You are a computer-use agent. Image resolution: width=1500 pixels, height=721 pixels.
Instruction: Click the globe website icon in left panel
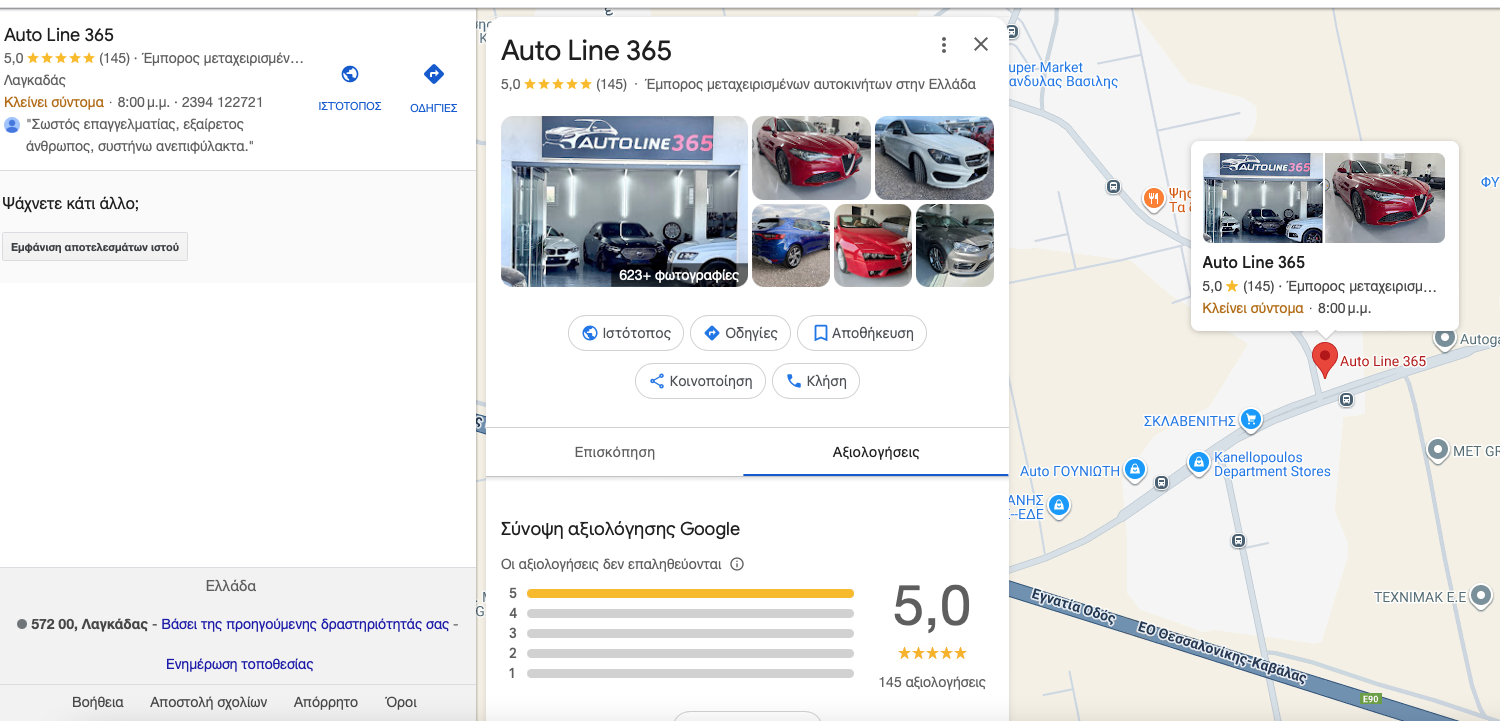(350, 74)
